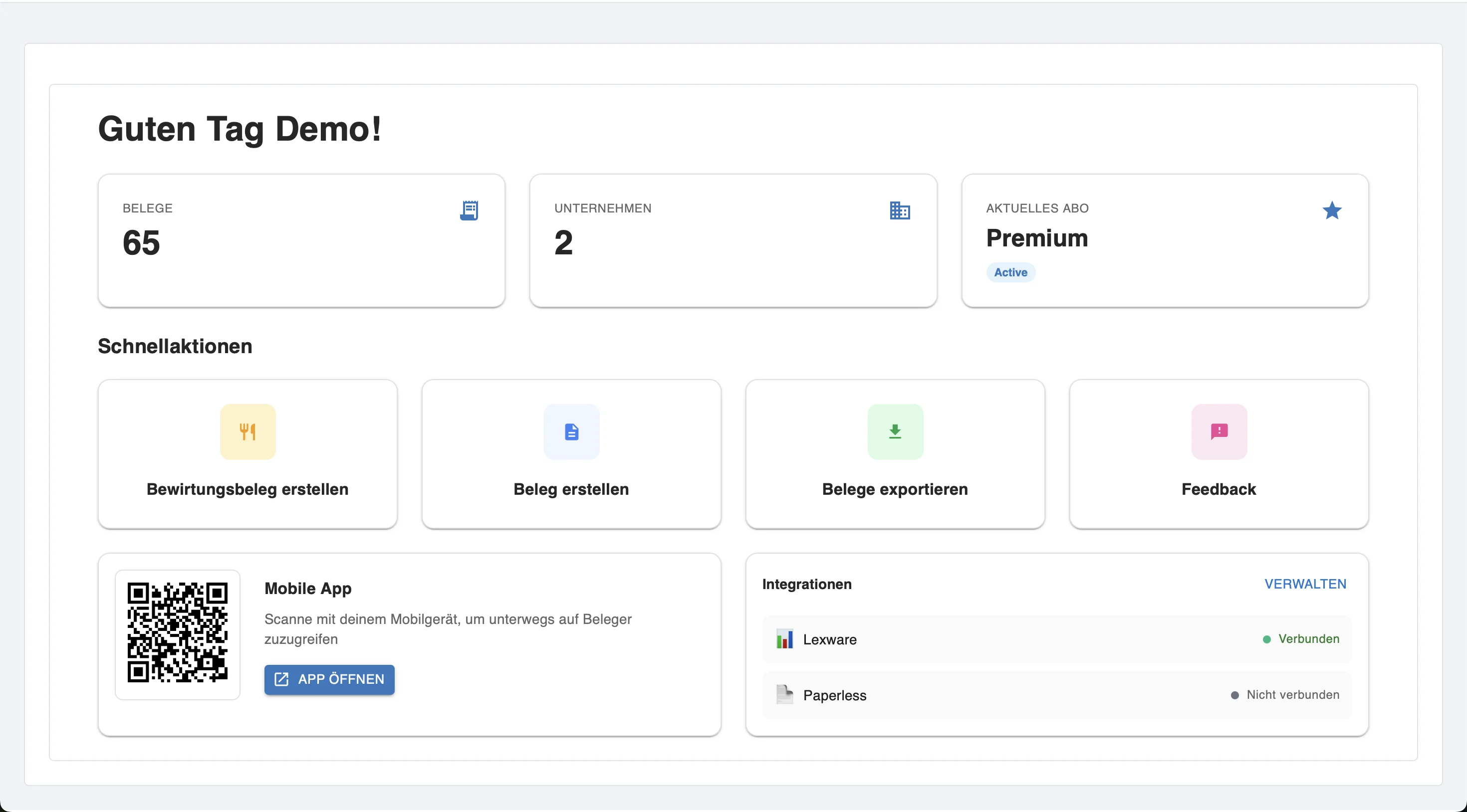Select the star icon on the Aktuelles Abo card

(1332, 210)
